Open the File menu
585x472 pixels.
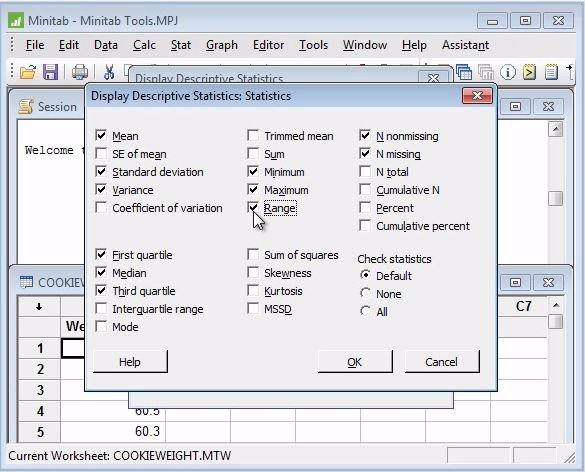(35, 45)
